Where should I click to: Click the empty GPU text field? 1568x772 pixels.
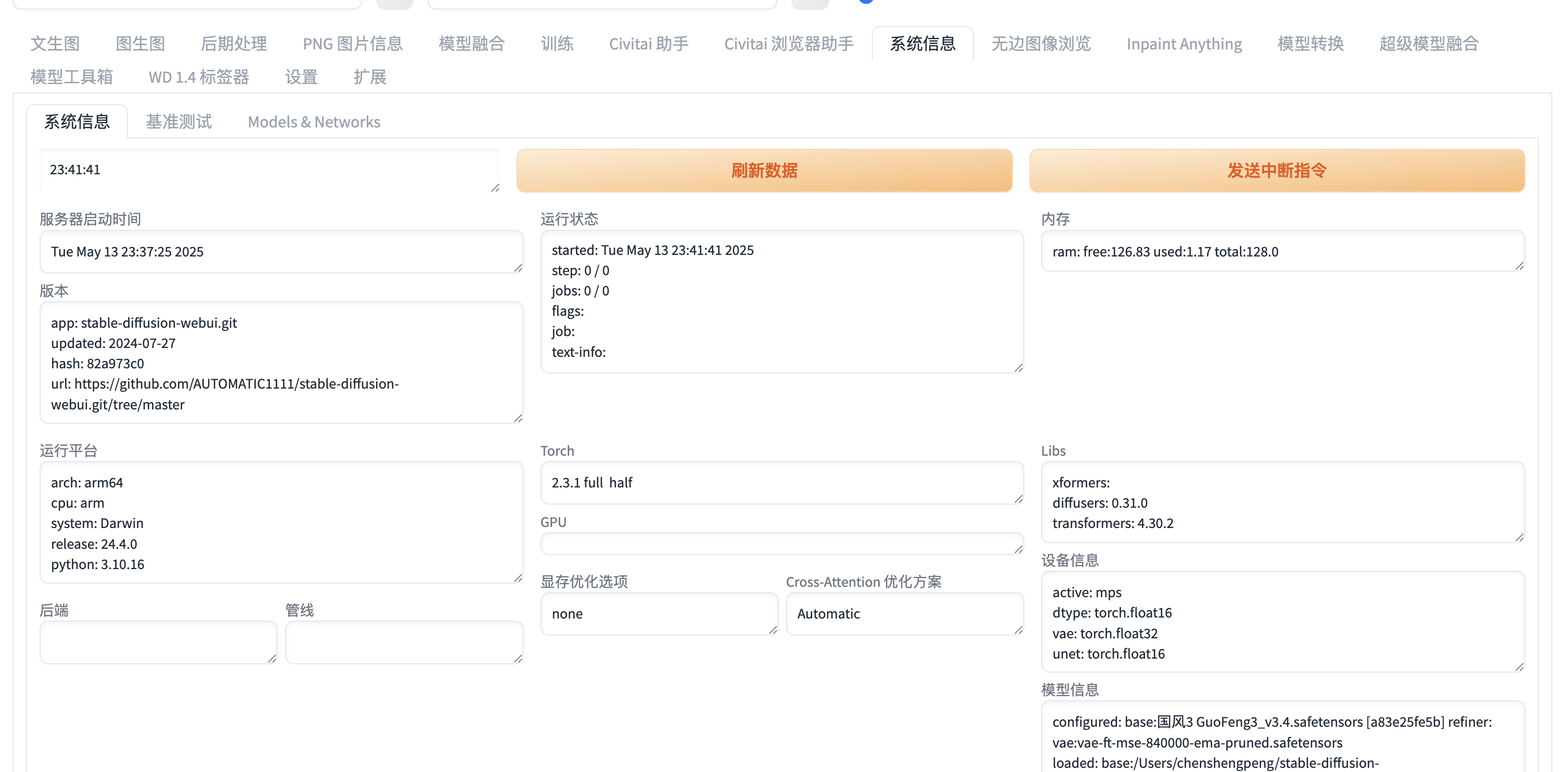[781, 543]
